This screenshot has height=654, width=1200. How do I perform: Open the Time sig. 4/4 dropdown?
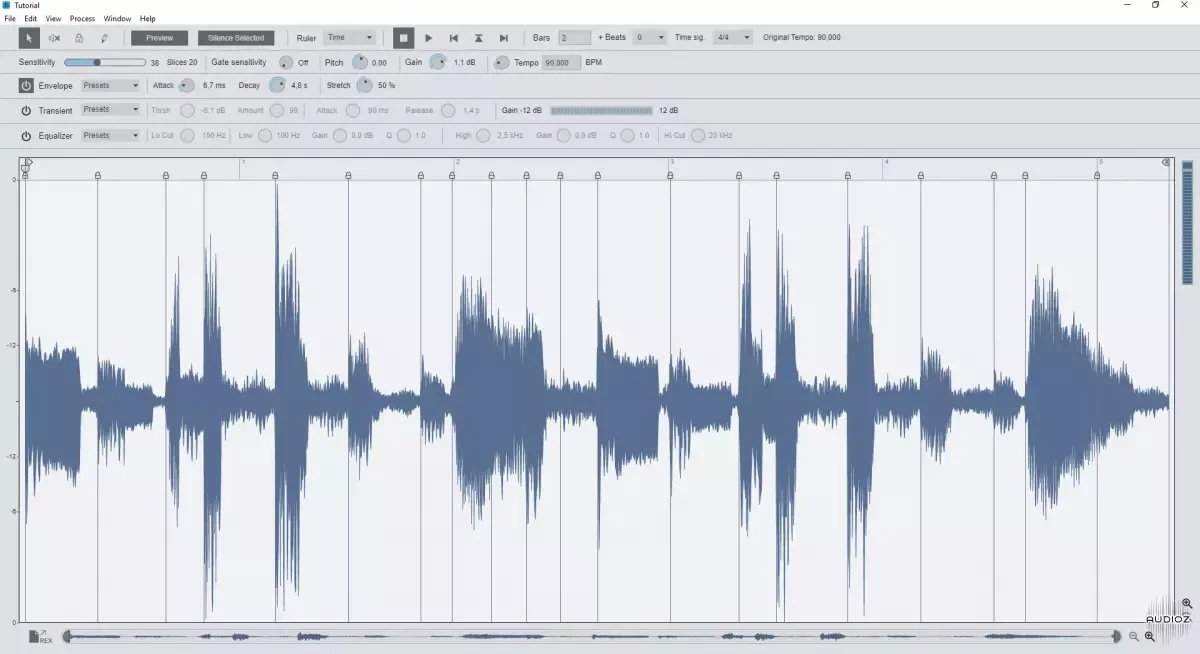coord(733,38)
